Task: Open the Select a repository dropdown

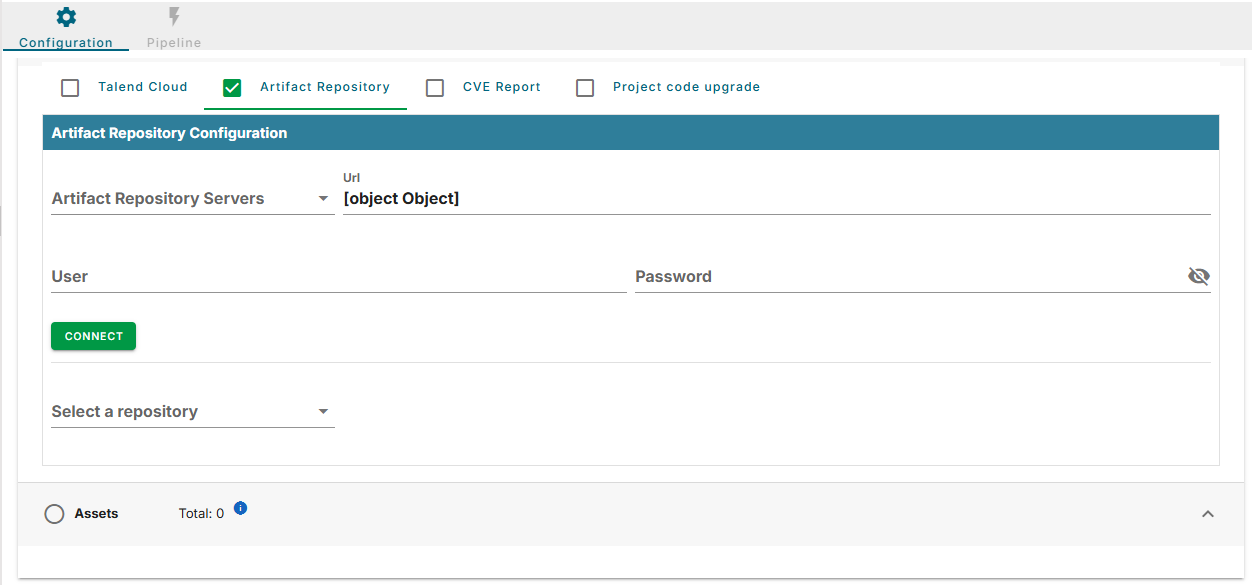Action: pos(193,412)
